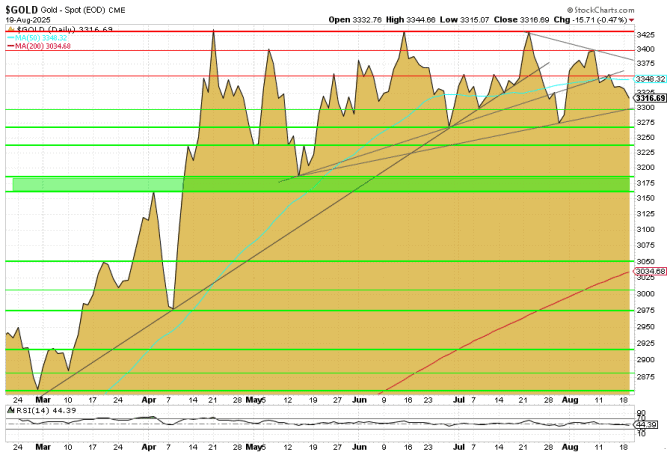
Task: Click the 3275 price axis label
Action: coord(645,123)
